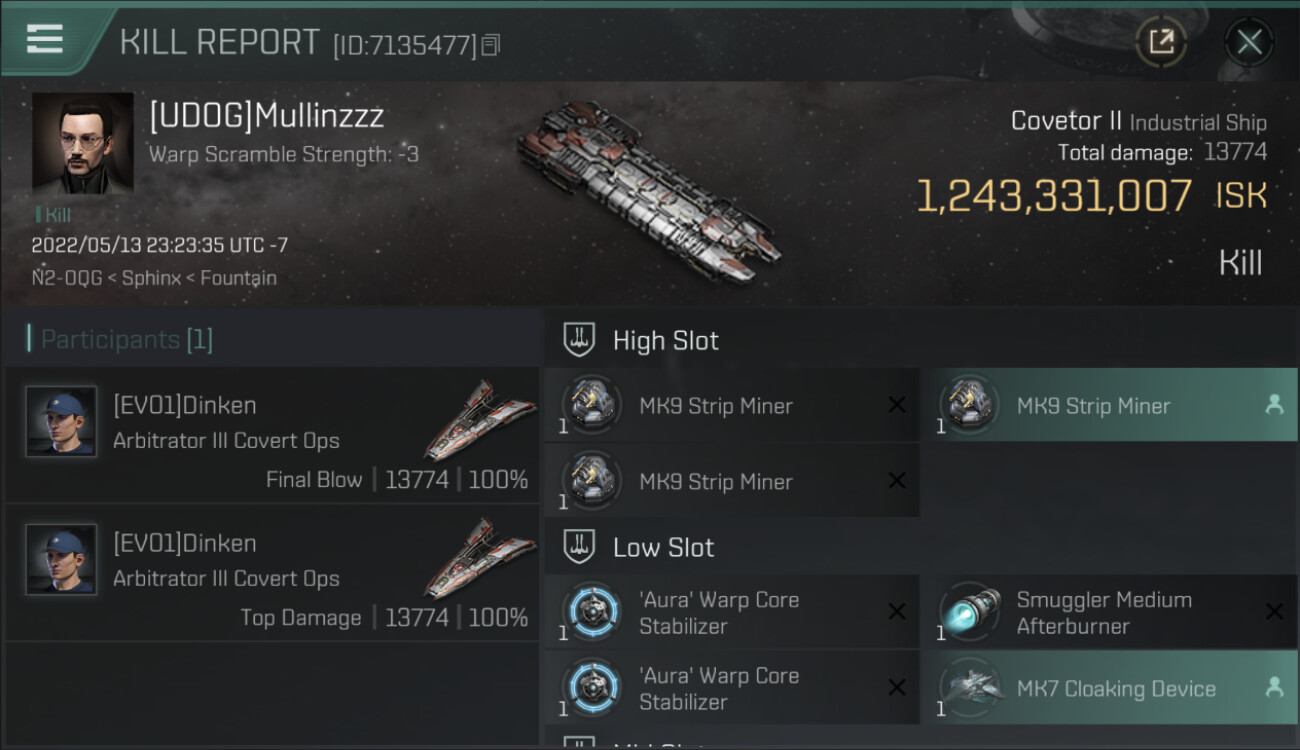
Task: Close the kill report window
Action: click(x=1249, y=42)
